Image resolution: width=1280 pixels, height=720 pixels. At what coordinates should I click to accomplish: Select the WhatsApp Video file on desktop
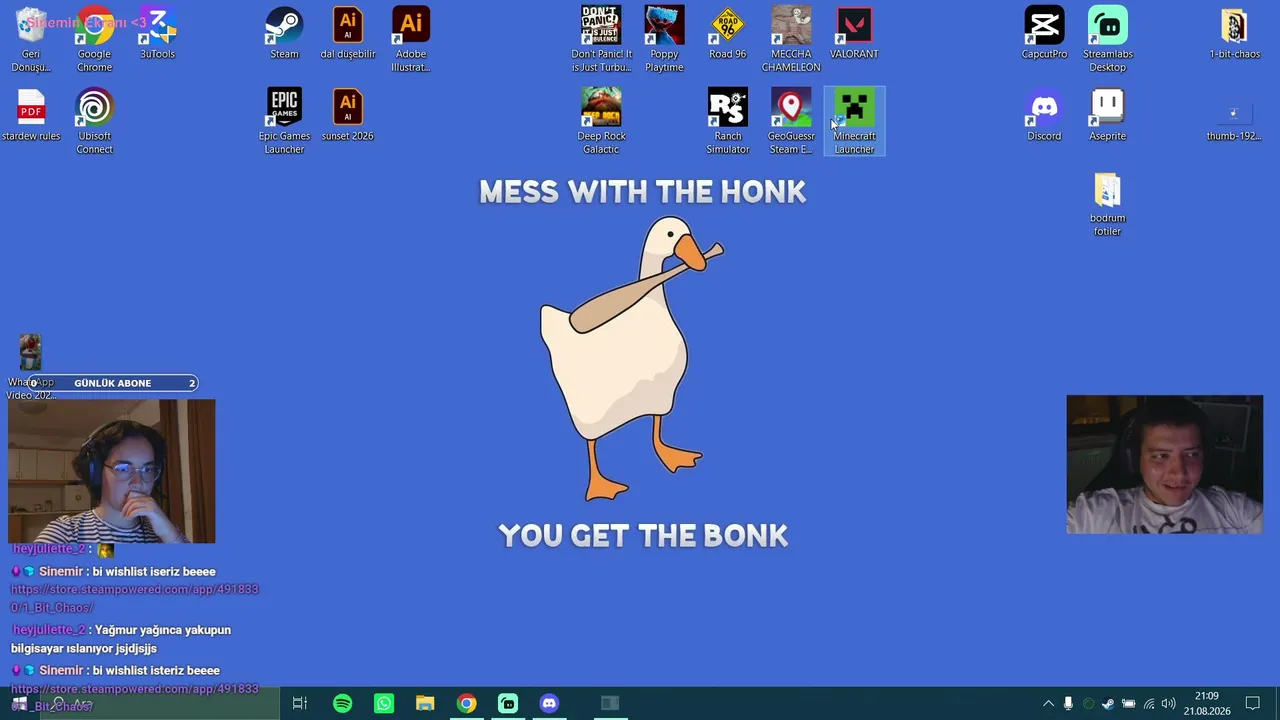[x=31, y=367]
